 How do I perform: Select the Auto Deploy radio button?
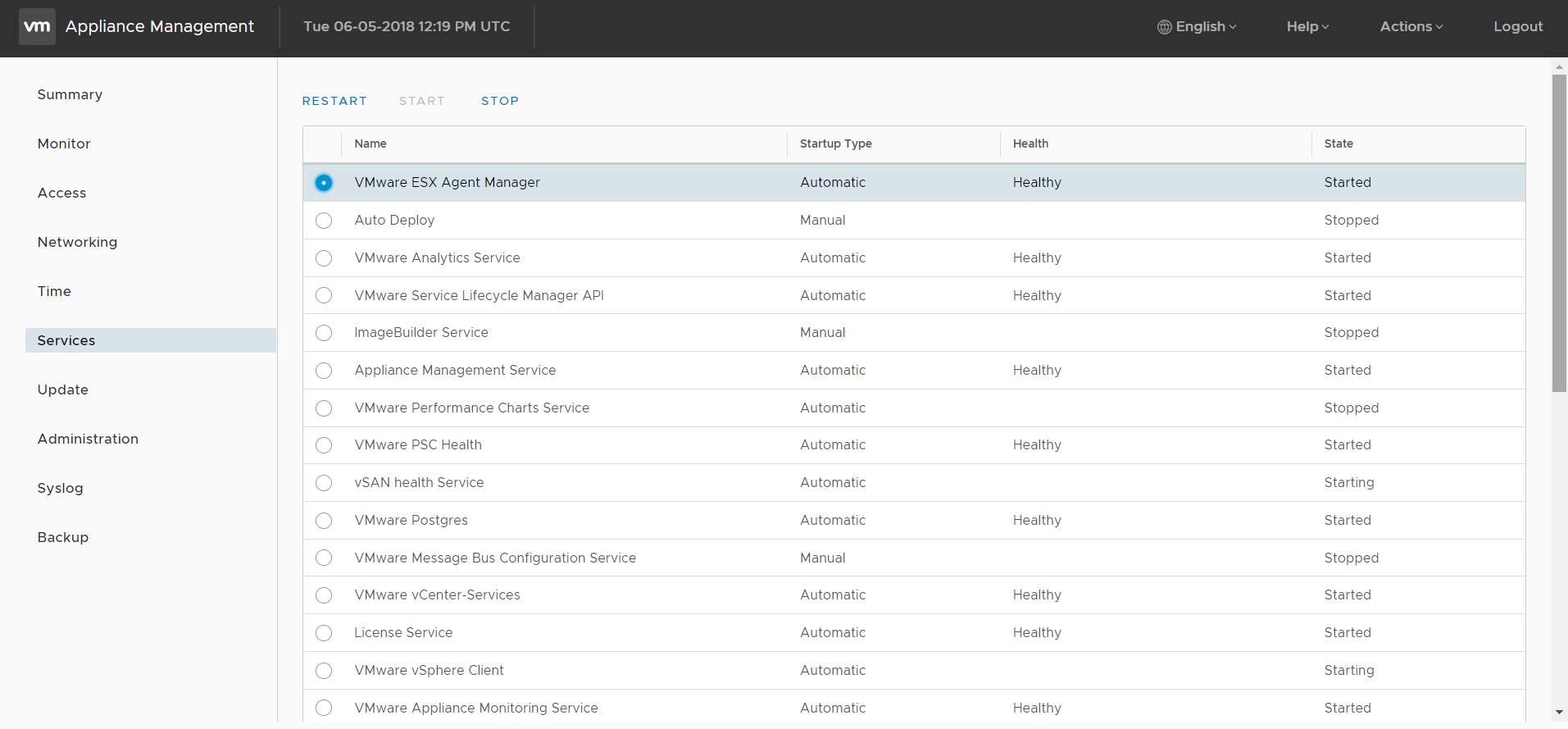click(324, 221)
